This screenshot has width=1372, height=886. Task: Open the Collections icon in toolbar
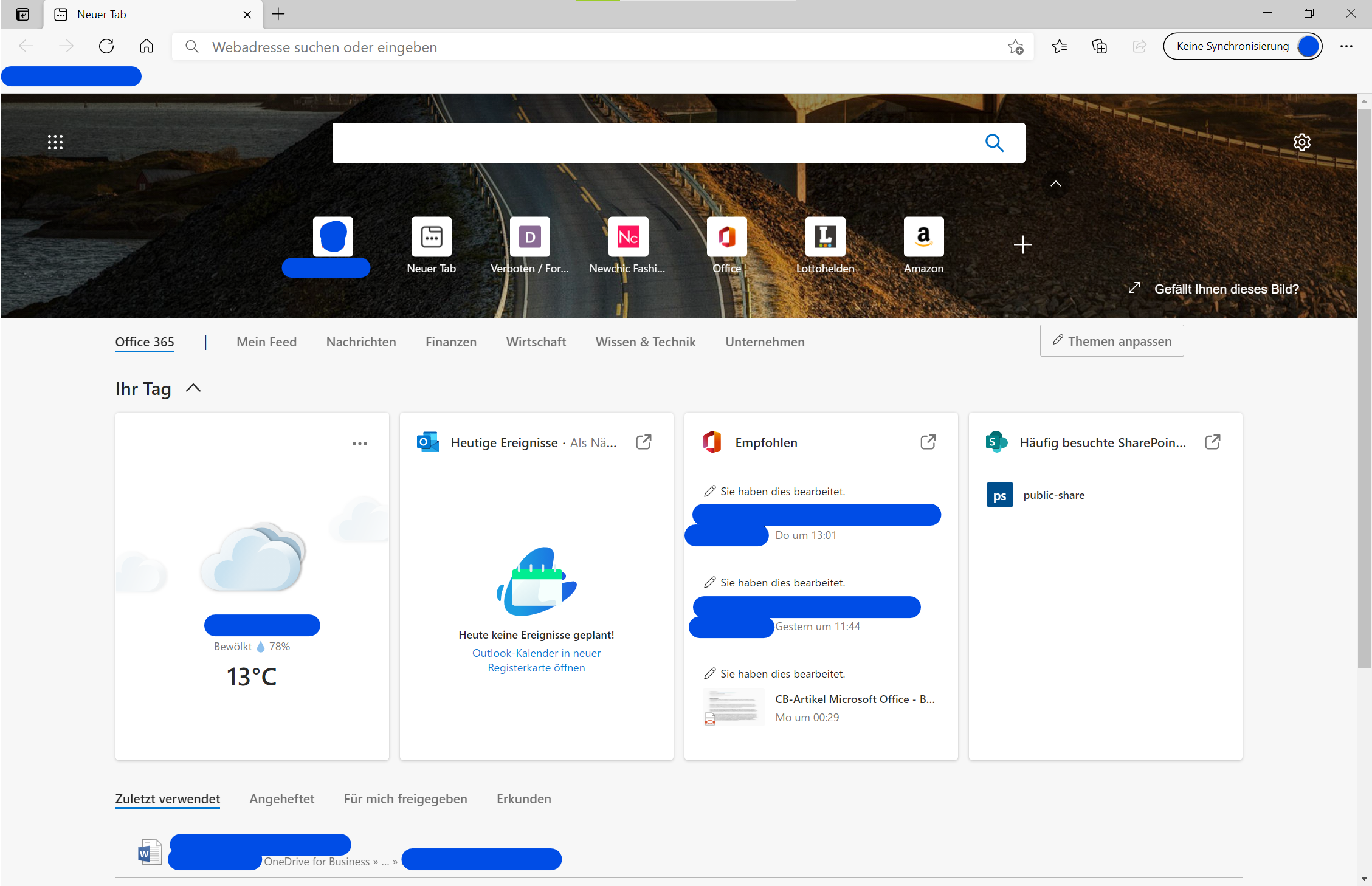click(x=1100, y=46)
